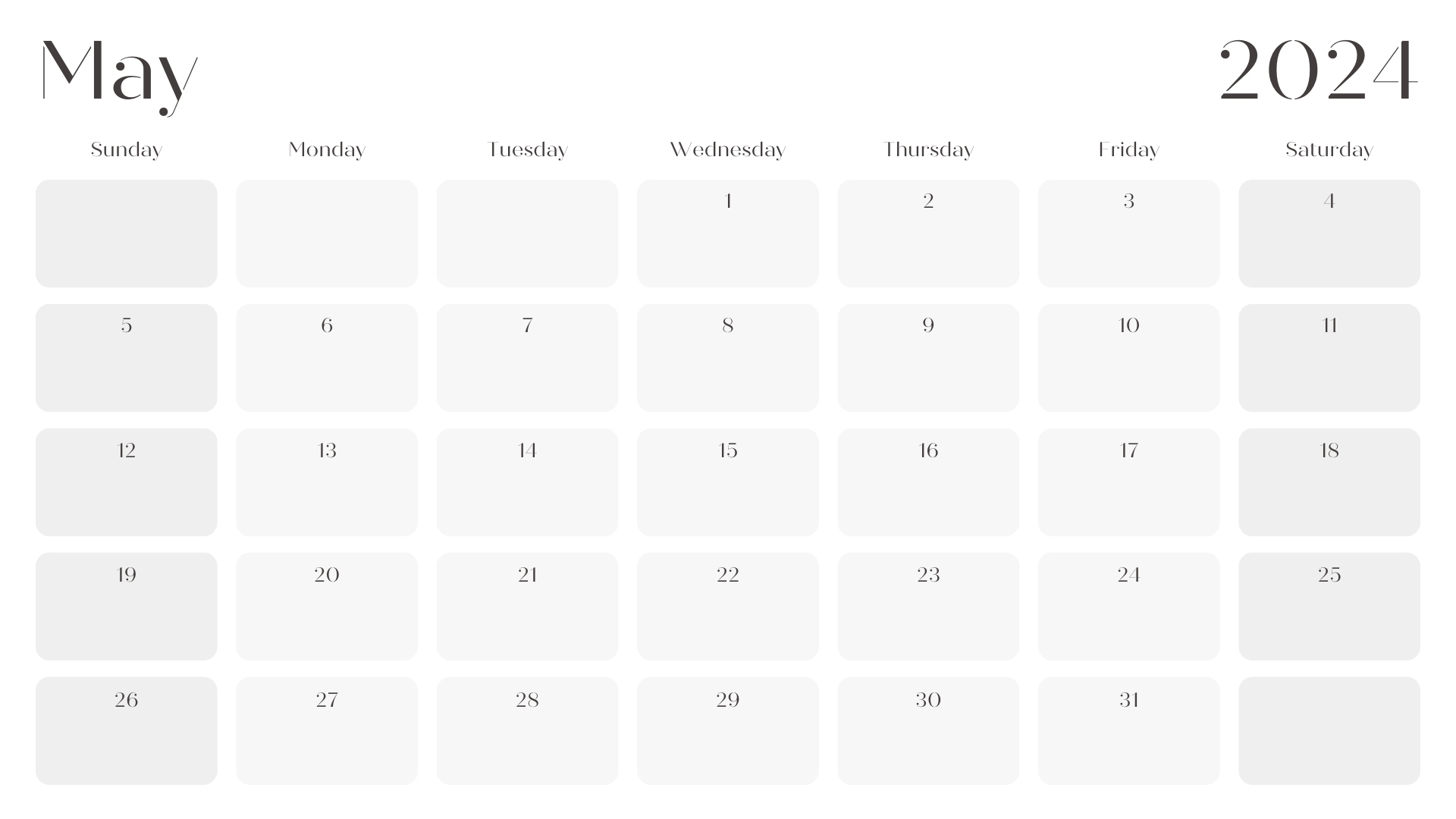Pick the date cell numbered 13
The width and height of the screenshot is (1456, 819).
327,482
